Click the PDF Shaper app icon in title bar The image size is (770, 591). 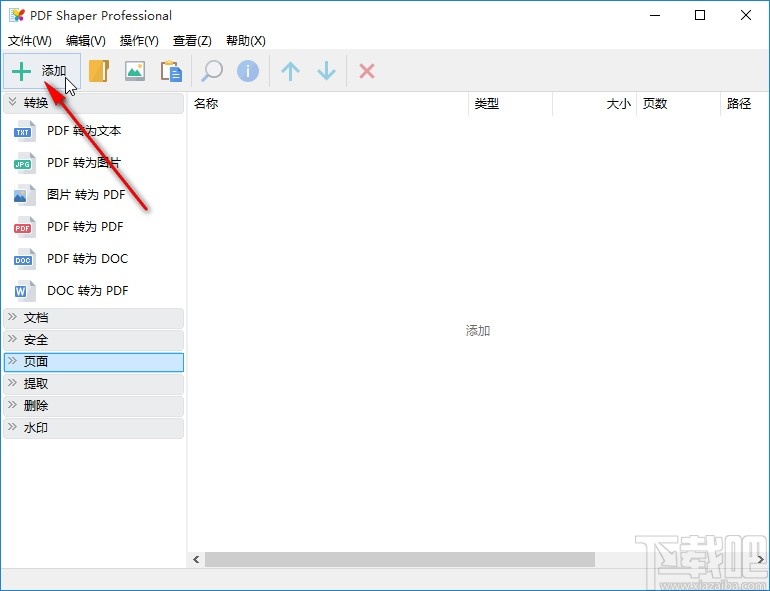coord(16,15)
